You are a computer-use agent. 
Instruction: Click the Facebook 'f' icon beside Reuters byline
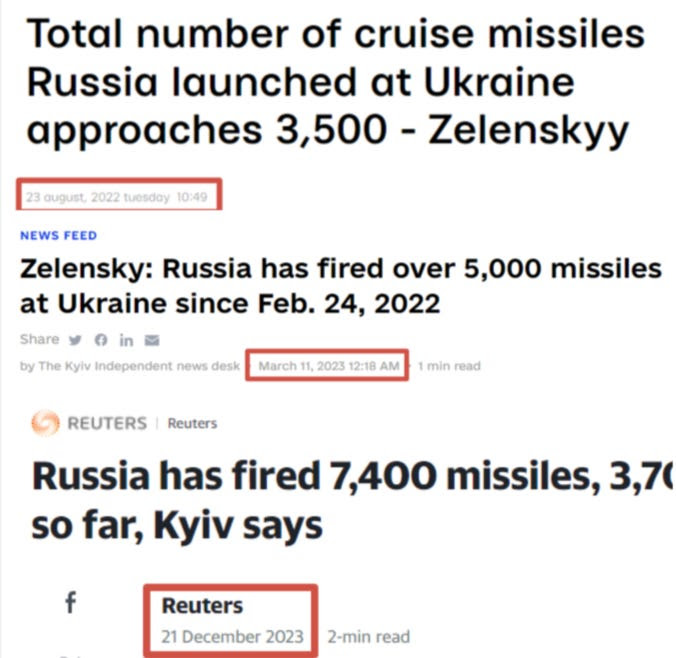coord(71,602)
